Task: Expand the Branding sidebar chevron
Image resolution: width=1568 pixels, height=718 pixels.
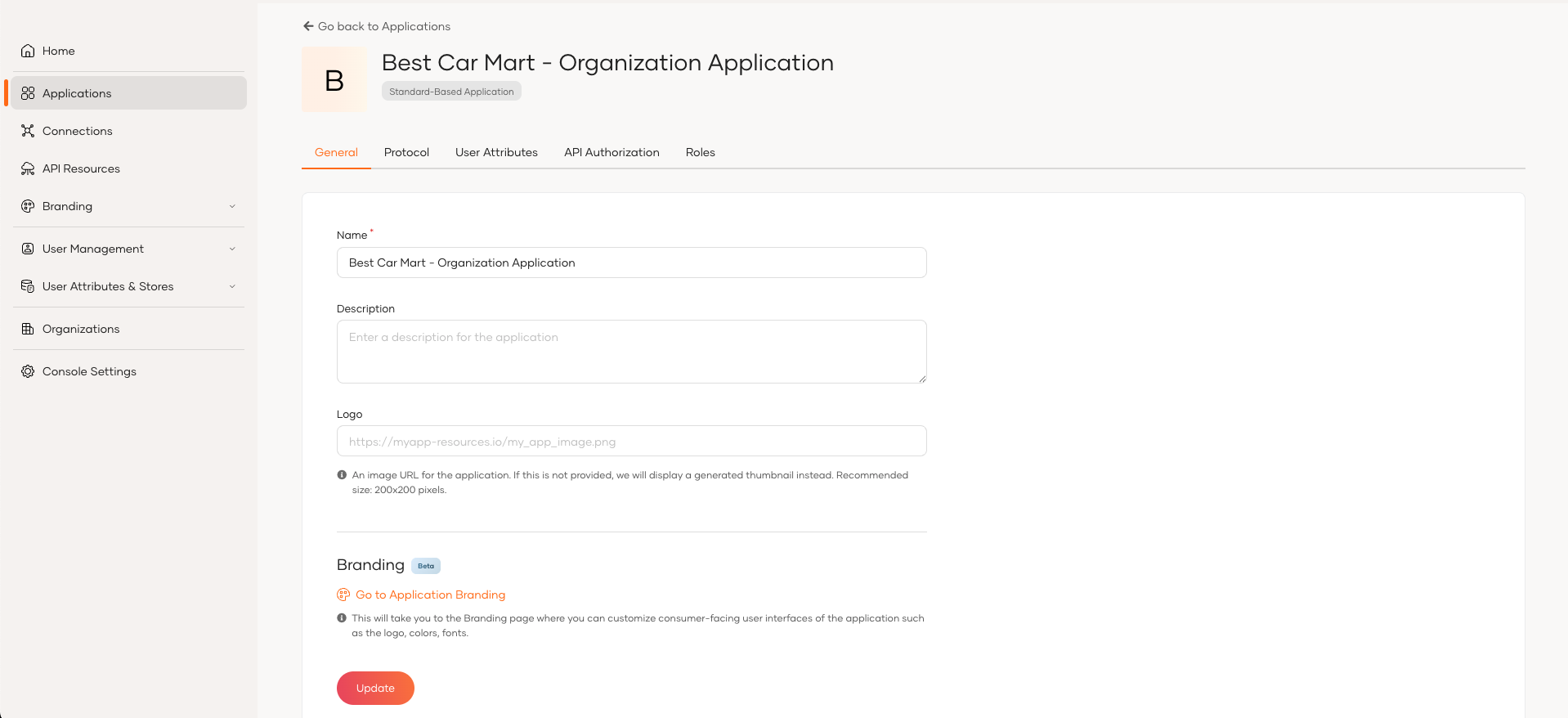Action: 232,206
